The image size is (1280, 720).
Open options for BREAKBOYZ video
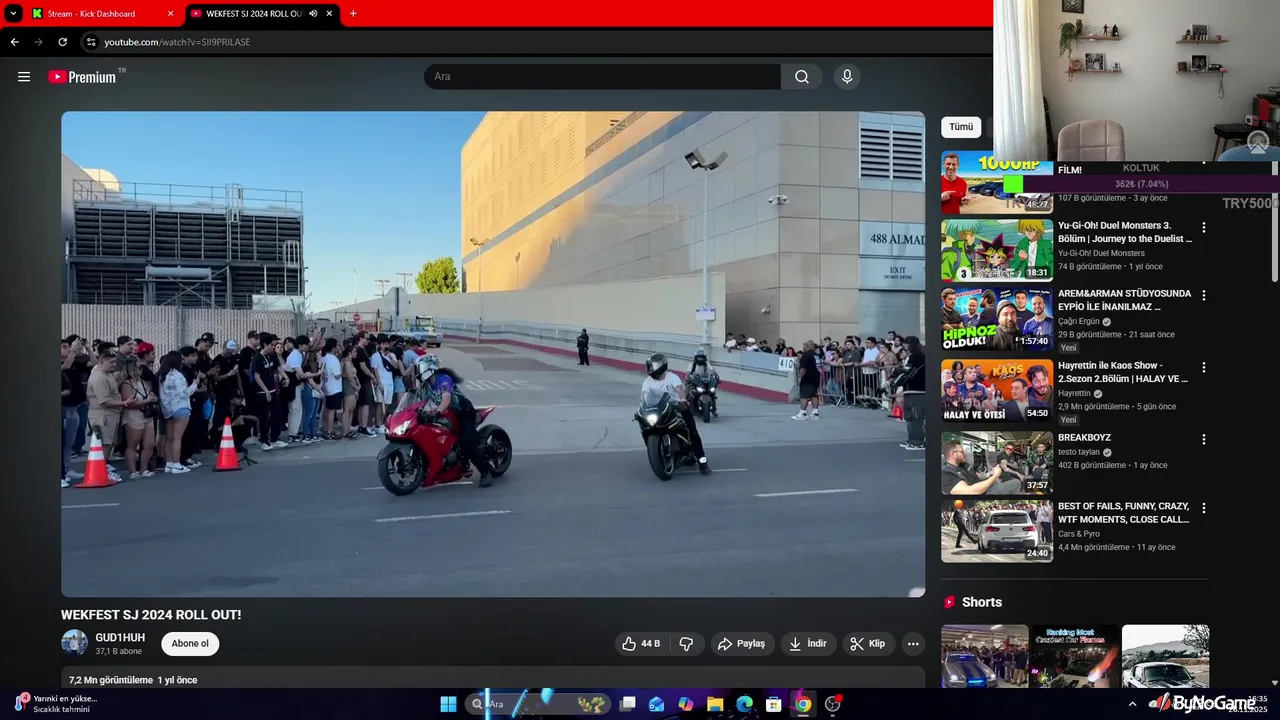[x=1204, y=440]
